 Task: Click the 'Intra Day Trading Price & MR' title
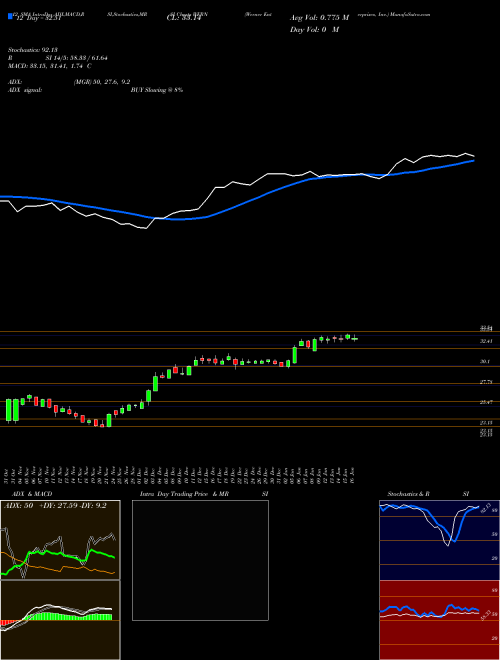tap(184, 494)
